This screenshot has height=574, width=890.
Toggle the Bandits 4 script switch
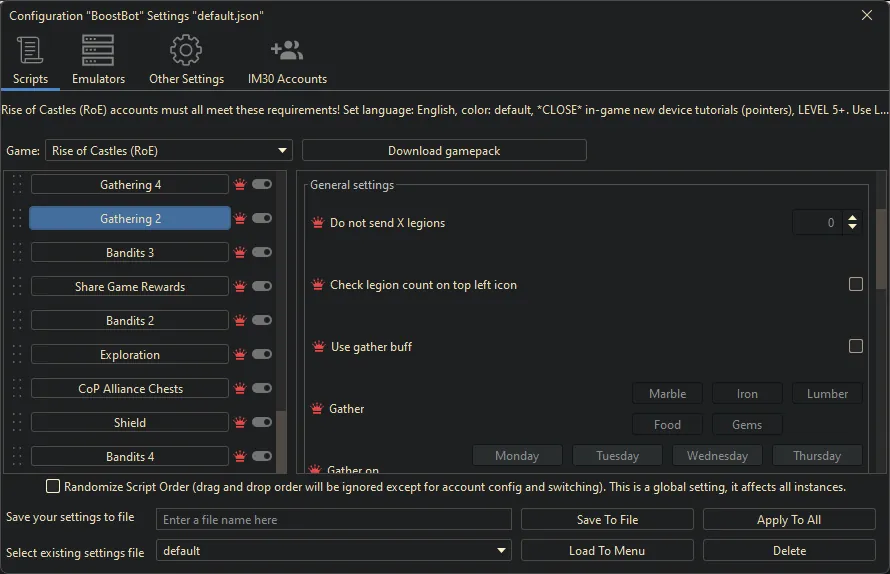pos(262,456)
